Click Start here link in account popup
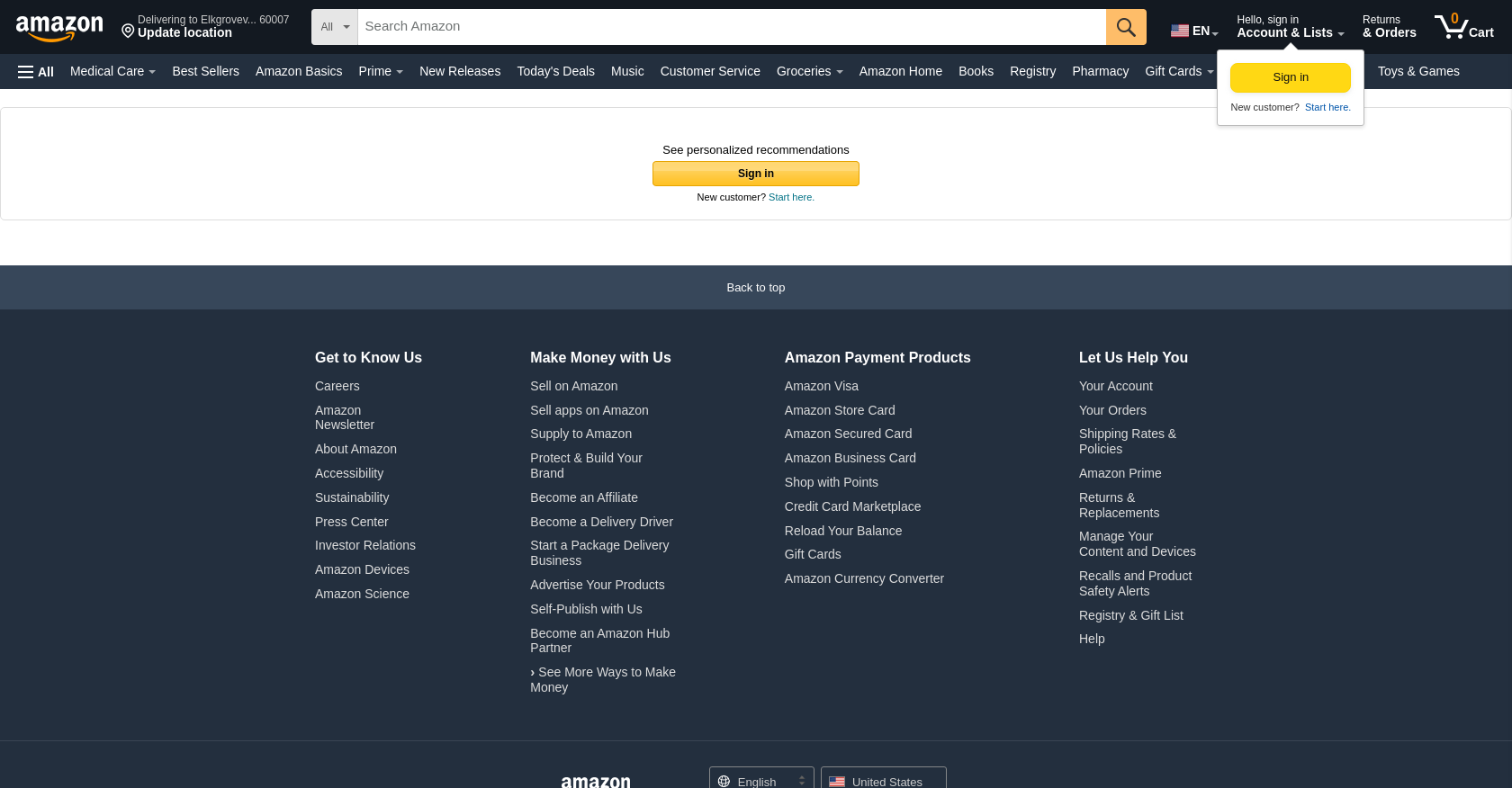Image resolution: width=1512 pixels, height=788 pixels. coord(1327,107)
